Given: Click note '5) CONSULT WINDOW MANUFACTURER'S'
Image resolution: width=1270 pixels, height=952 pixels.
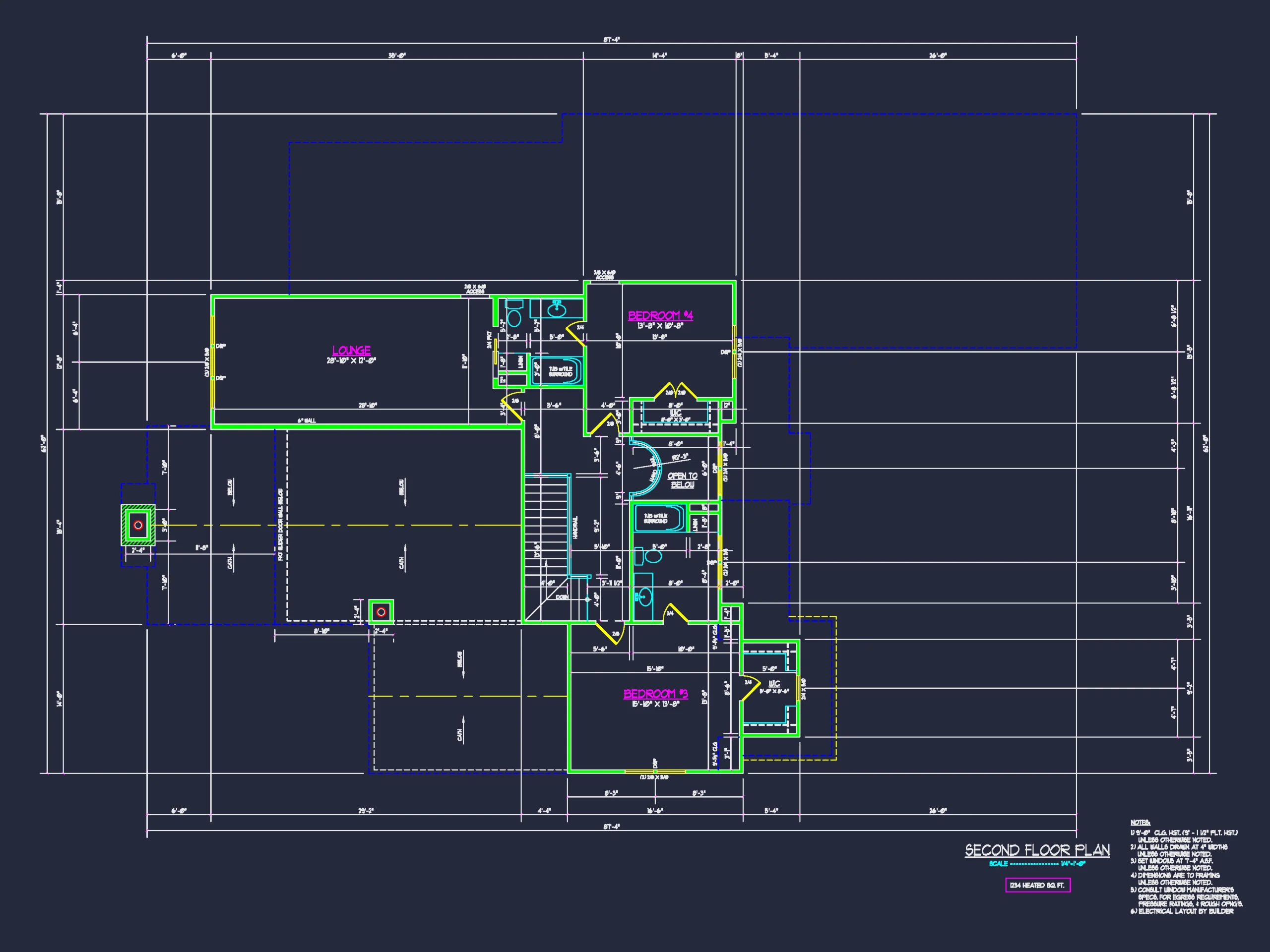Looking at the screenshot, I should tap(1182, 890).
